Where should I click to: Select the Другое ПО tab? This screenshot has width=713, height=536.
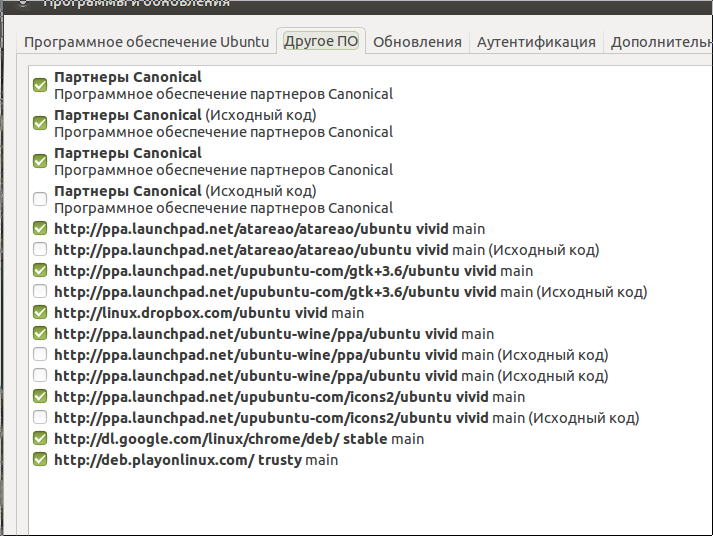[321, 41]
